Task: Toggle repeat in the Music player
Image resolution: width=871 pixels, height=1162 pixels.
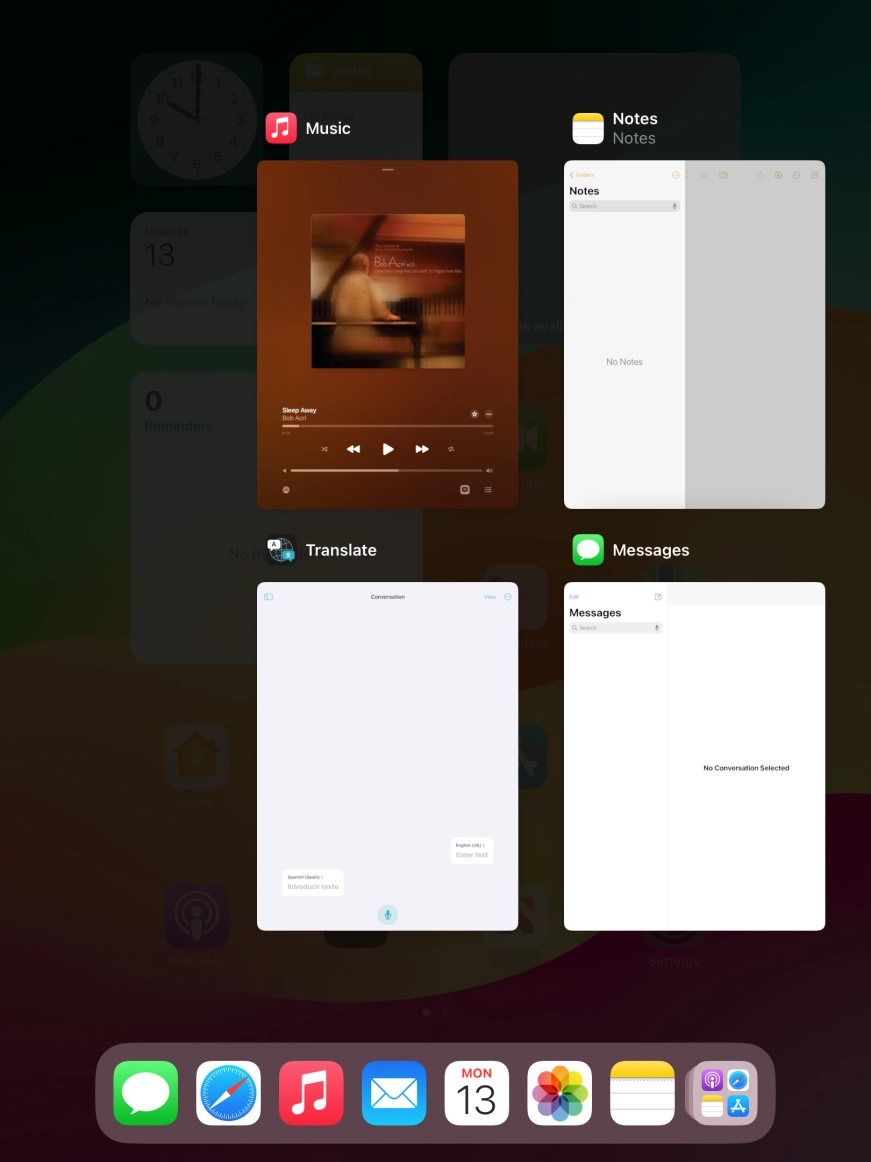Action: pos(451,449)
